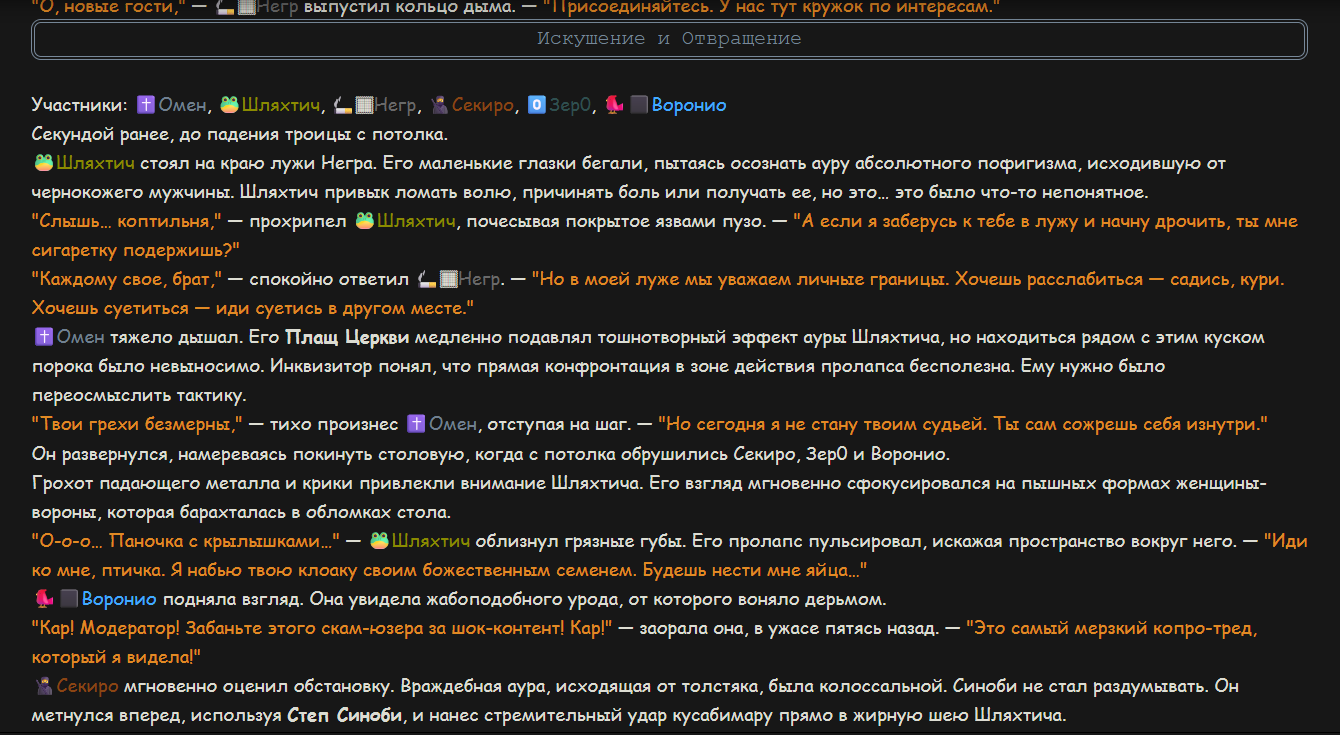Screen dimensions: 1340x735
Task: Click the quote "Твои грехи безмерны,"
Action: point(138,424)
